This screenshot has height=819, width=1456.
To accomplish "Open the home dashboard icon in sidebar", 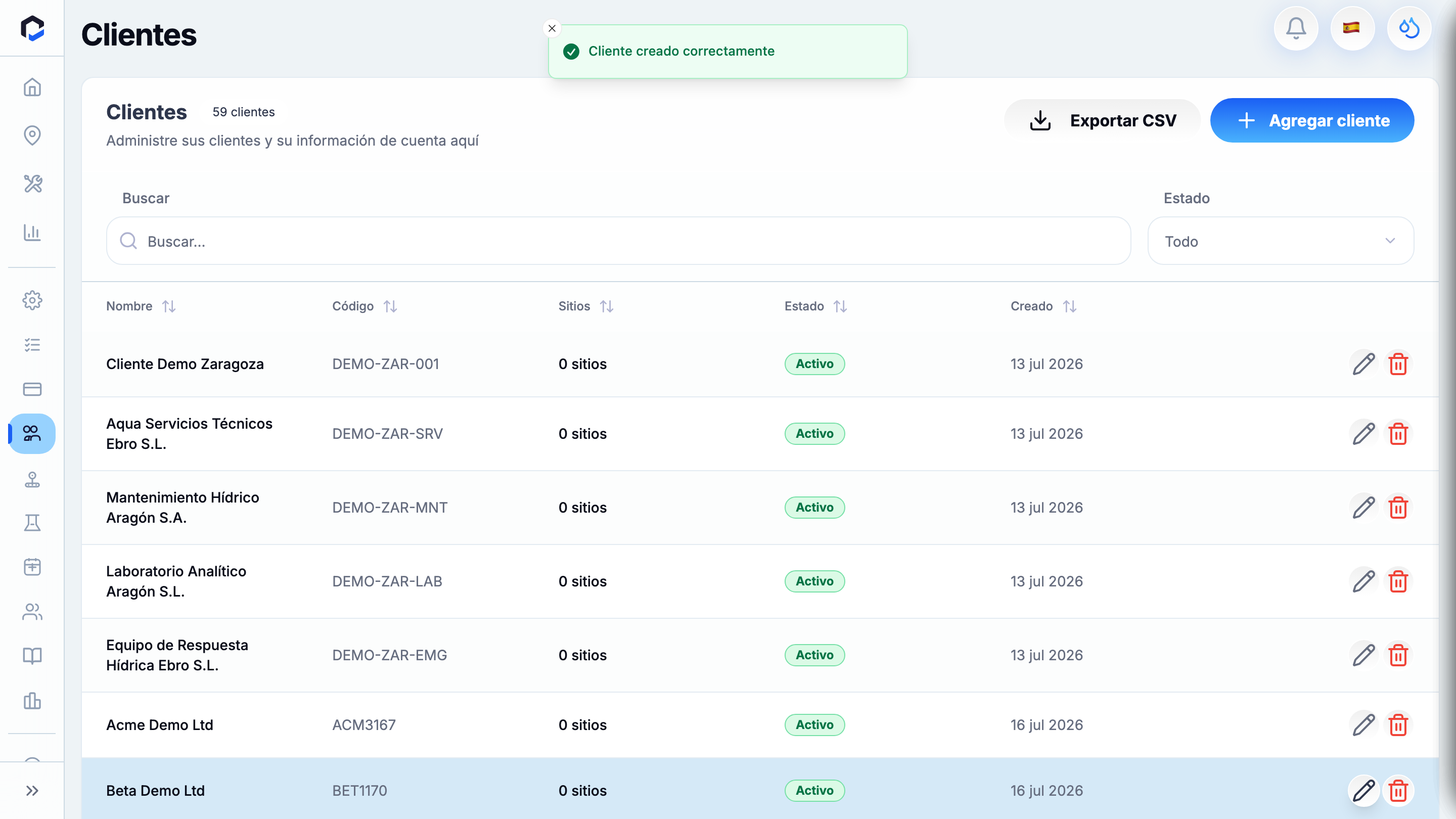I will click(x=32, y=87).
